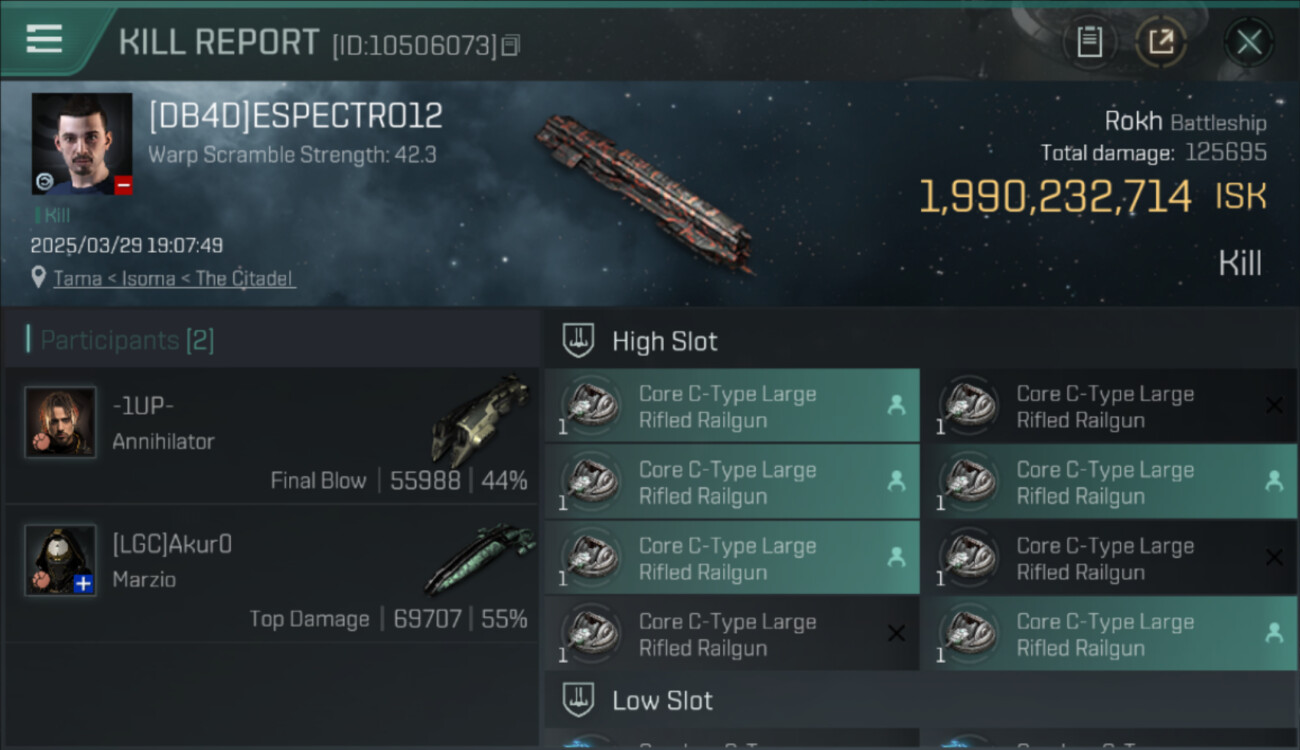Open the clipboard notes icon
This screenshot has width=1300, height=750.
1089,42
